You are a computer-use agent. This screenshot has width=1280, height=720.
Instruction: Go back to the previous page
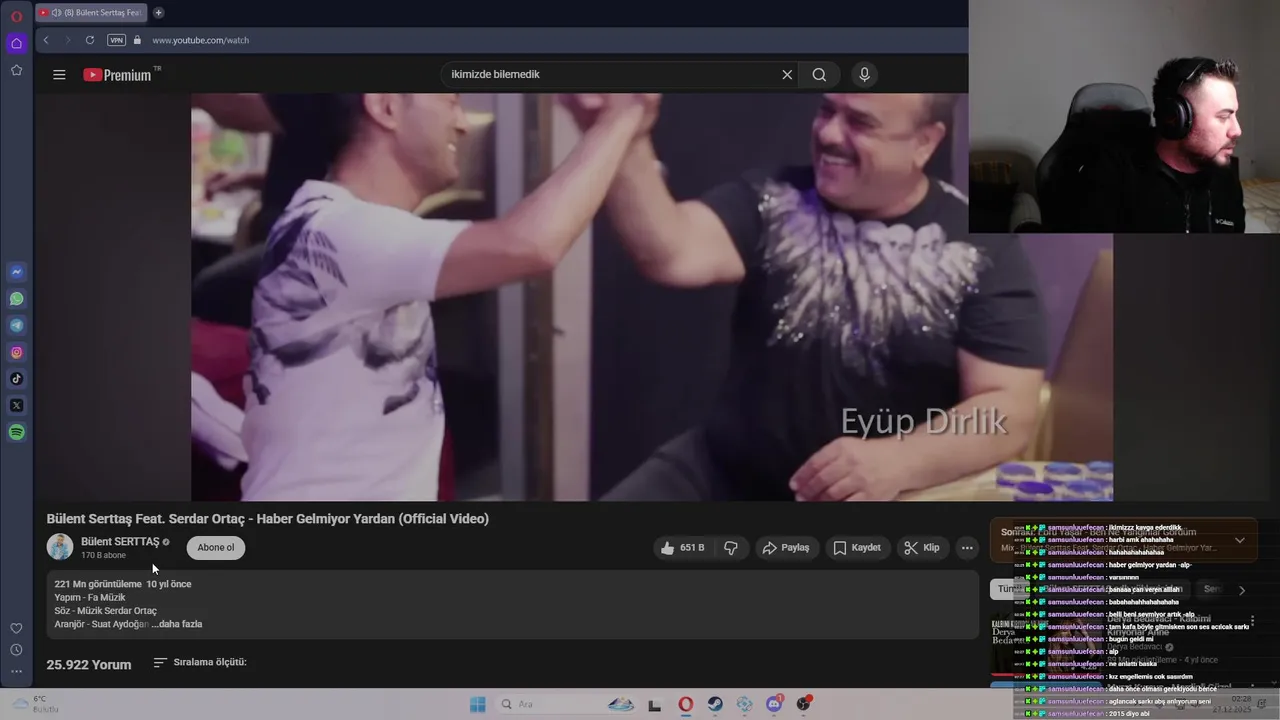pos(46,40)
